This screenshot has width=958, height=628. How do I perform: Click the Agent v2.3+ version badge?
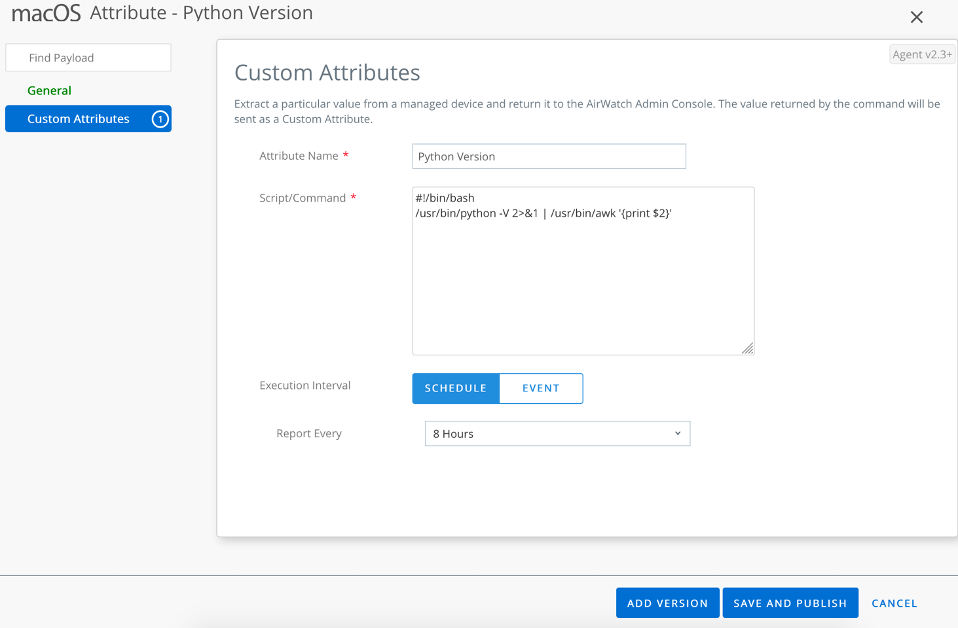(921, 54)
